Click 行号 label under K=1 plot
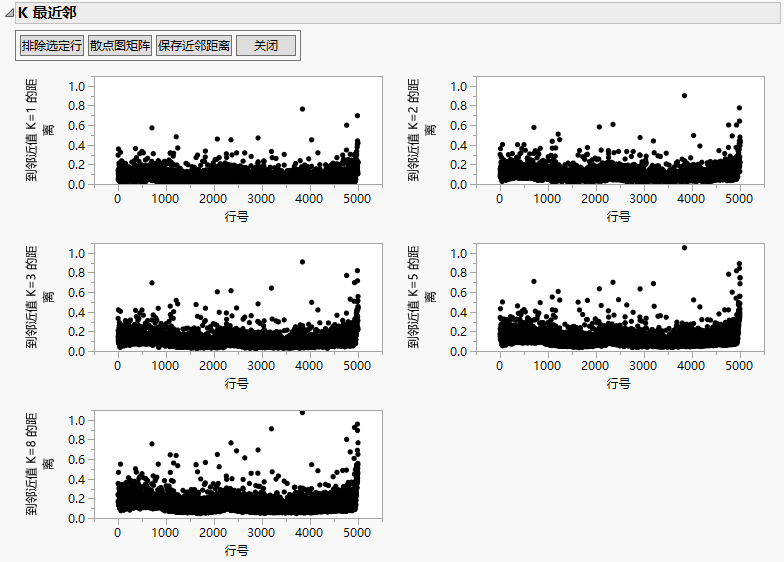This screenshot has height=562, width=784. tap(236, 216)
